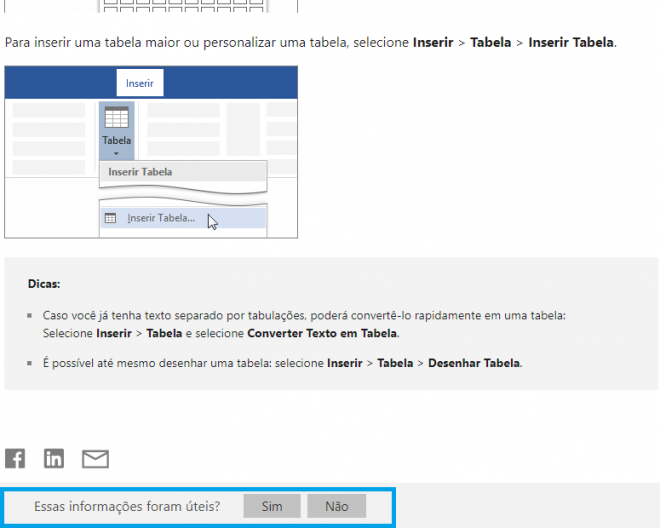This screenshot has height=528, width=660.
Task: Share article by email envelope icon
Action: pos(95,459)
